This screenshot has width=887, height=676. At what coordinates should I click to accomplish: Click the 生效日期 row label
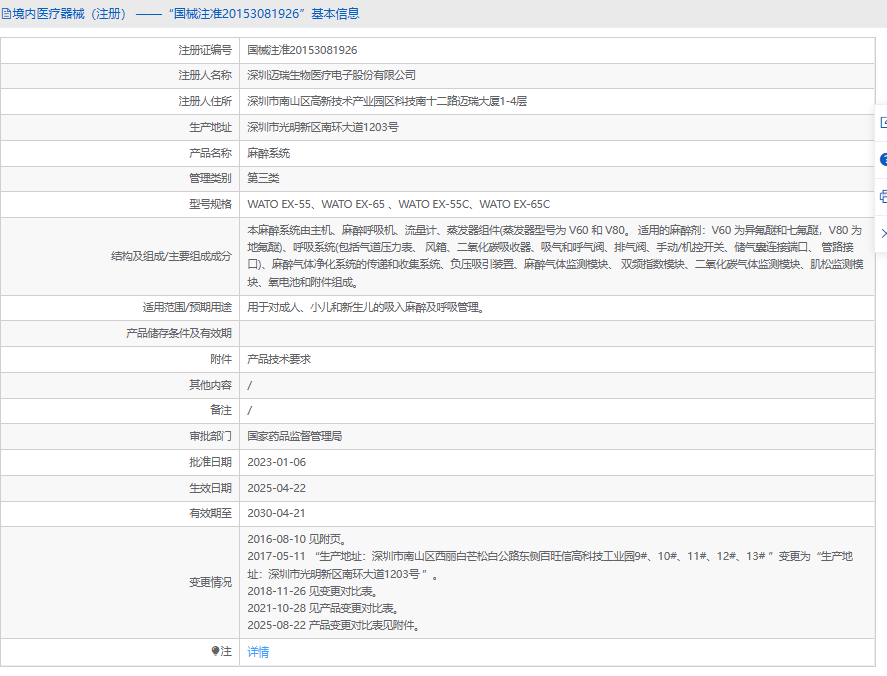coord(210,488)
